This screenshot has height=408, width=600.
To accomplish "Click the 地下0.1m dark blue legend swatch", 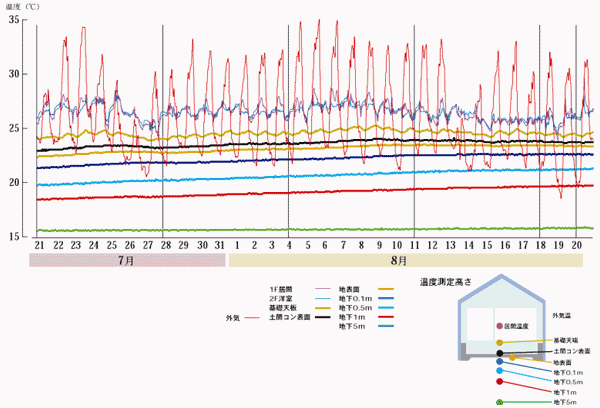I will [x=386, y=298].
